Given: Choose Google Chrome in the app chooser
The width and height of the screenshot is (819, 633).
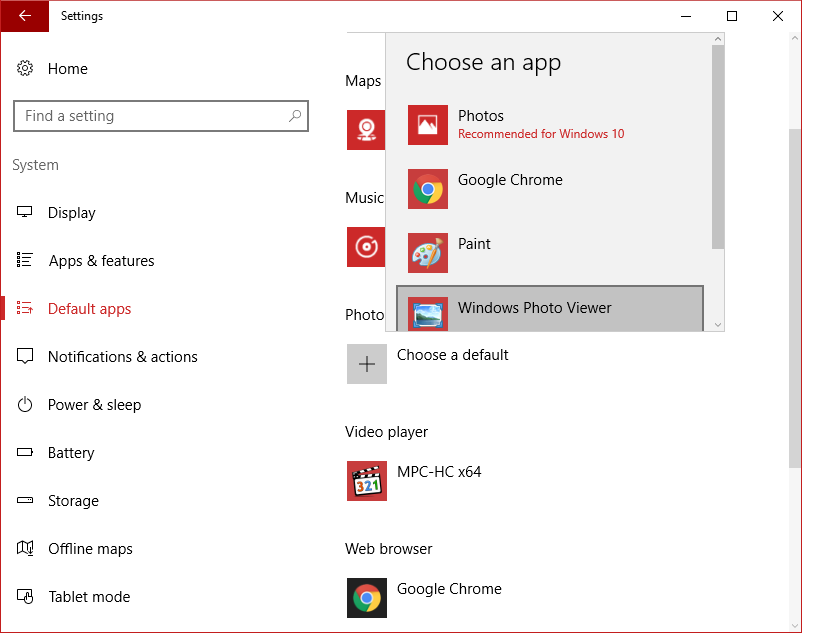Looking at the screenshot, I should tap(549, 189).
